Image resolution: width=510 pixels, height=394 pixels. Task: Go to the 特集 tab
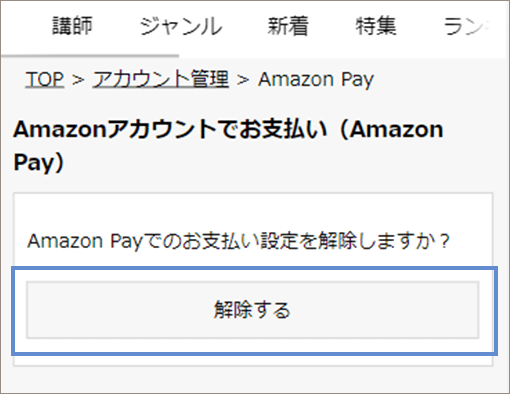coord(376,26)
